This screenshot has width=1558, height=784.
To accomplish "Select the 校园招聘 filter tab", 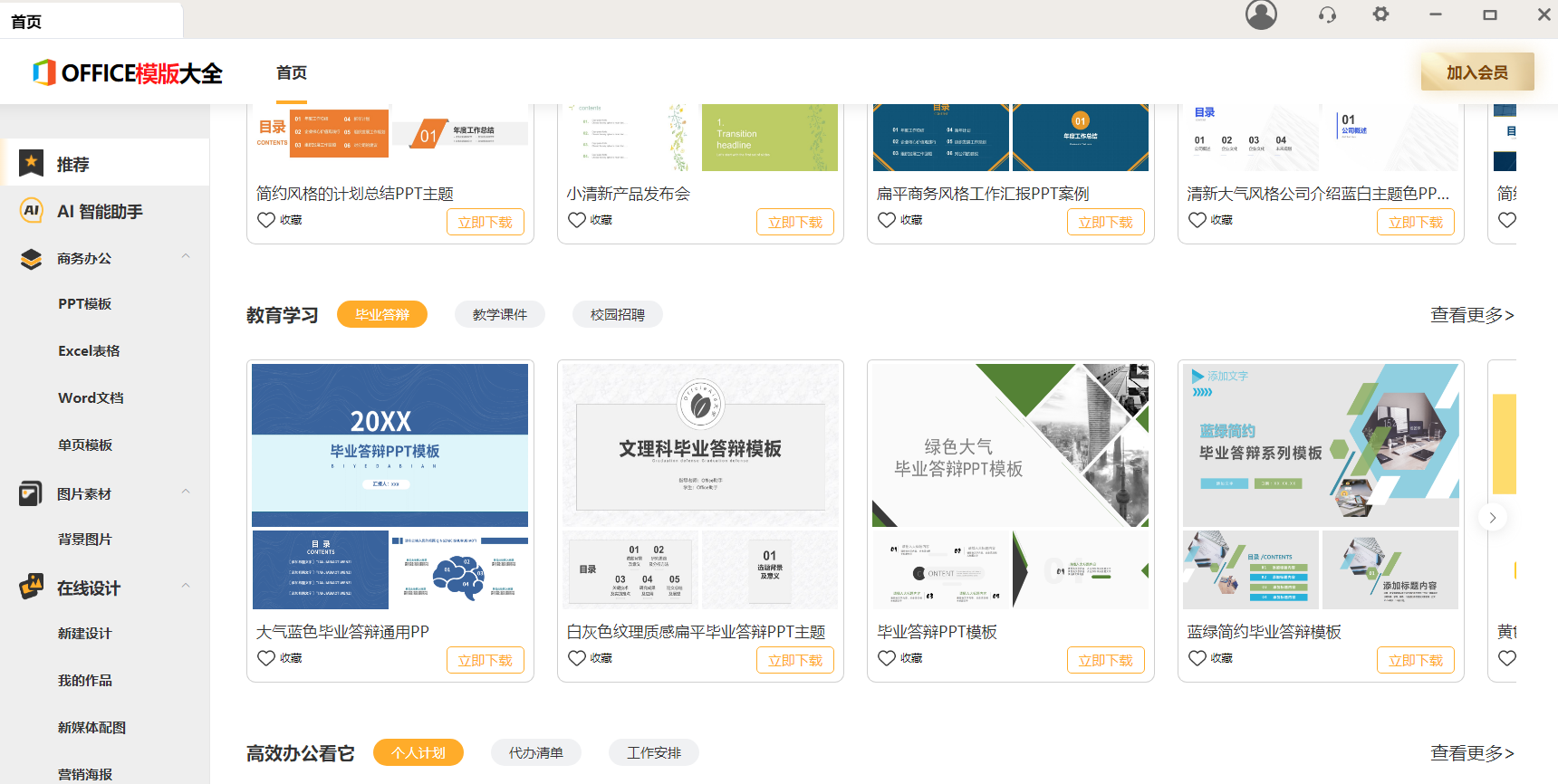I will coord(618,314).
